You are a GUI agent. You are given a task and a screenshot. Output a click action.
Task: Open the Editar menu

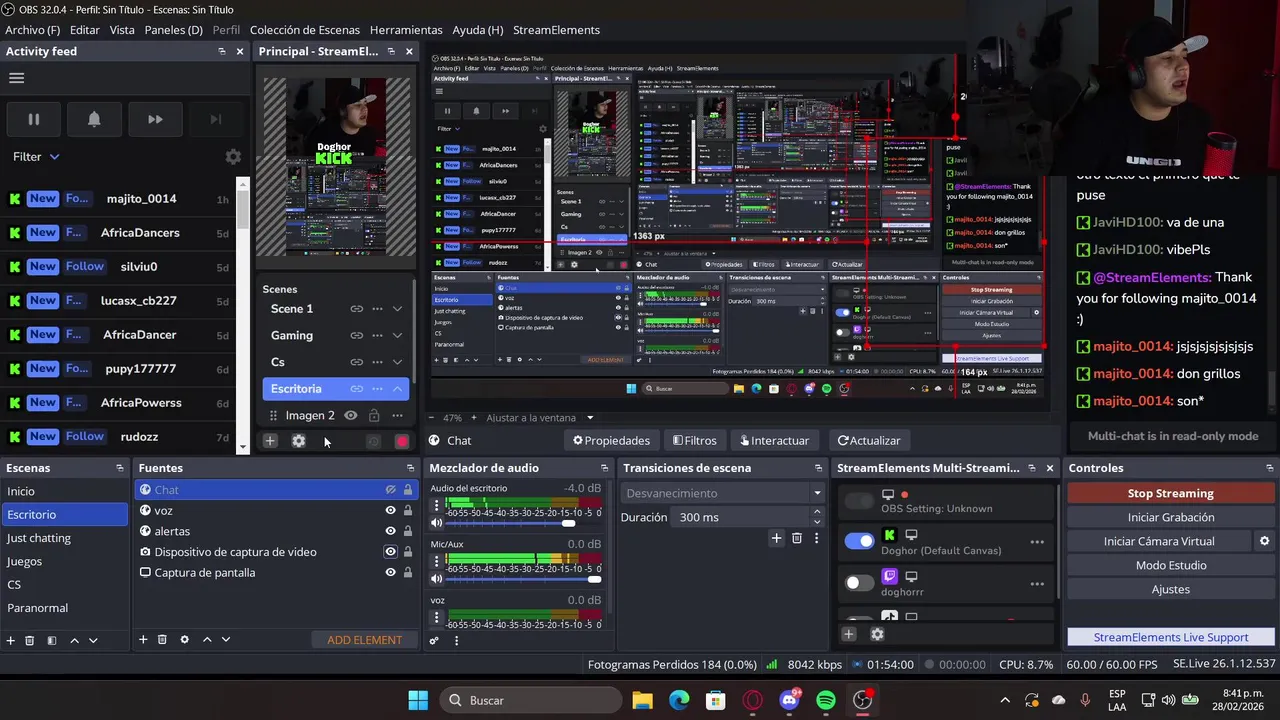pos(84,30)
